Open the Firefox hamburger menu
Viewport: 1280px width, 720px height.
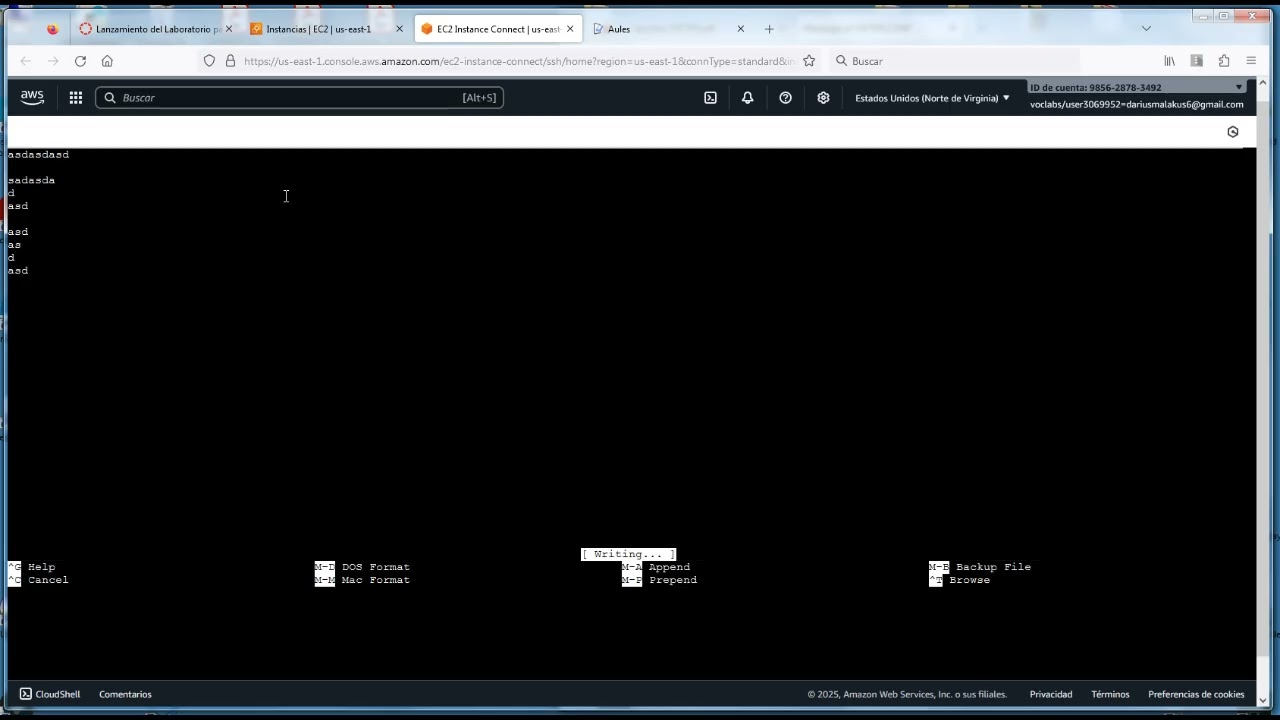(x=1251, y=61)
